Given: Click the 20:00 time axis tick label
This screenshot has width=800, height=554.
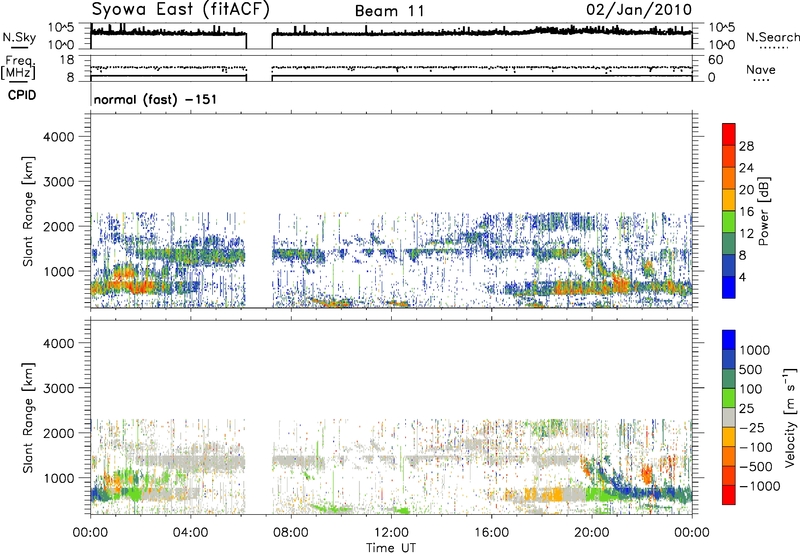Looking at the screenshot, I should click(x=592, y=533).
